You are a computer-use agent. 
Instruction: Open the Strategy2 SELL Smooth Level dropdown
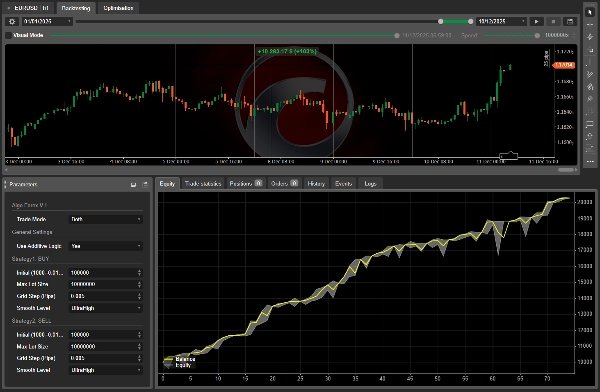pyautogui.click(x=106, y=370)
